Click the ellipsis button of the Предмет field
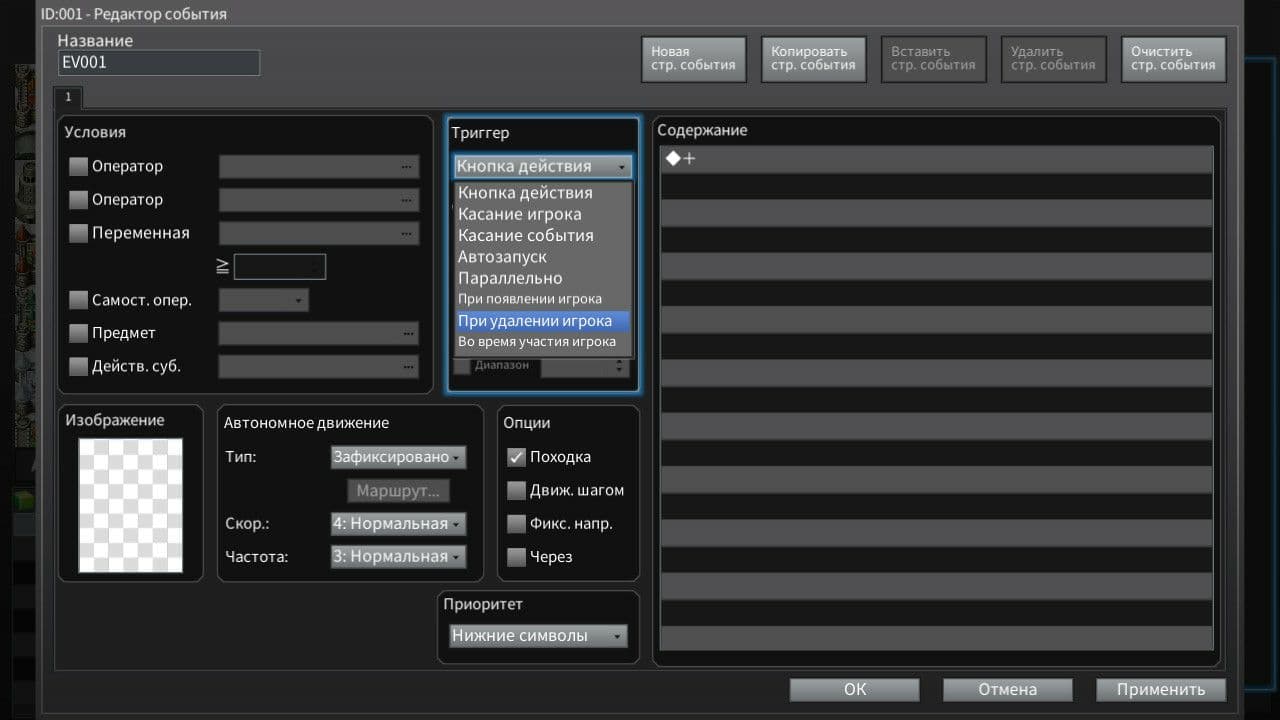 coord(406,334)
